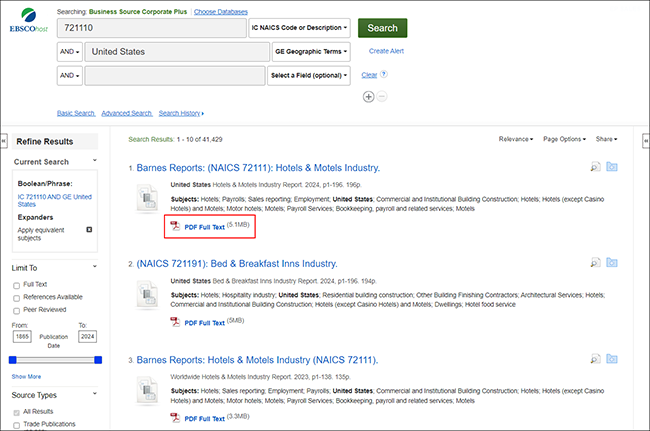The image size is (650, 431).
Task: Preview Bed & Breakfast Inns result icon
Action: click(x=595, y=263)
